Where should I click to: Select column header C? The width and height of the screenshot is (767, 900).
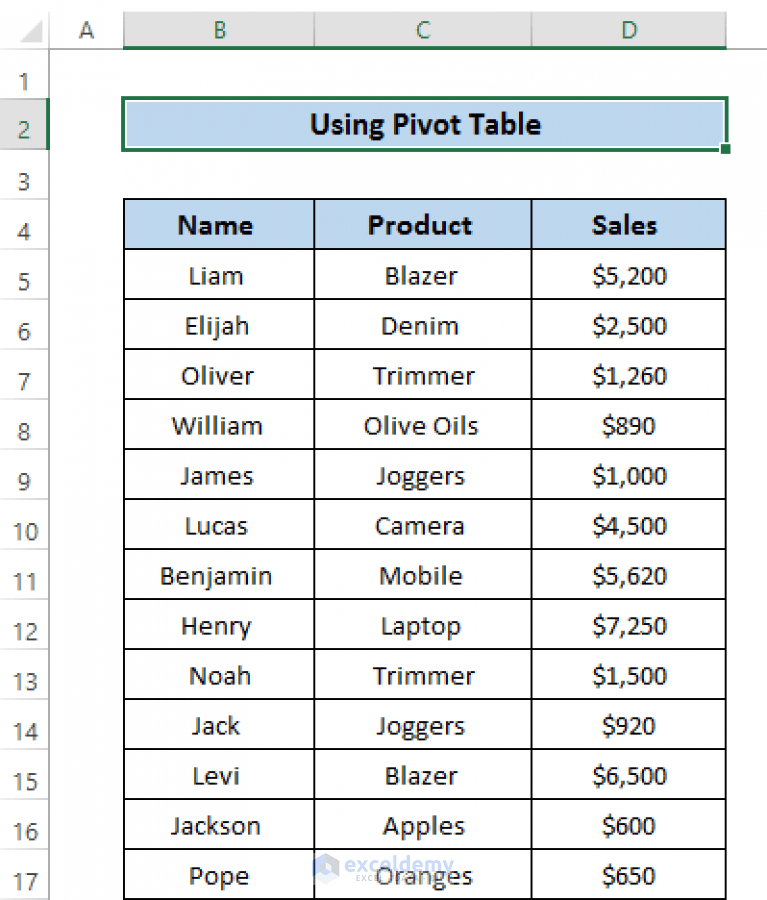[x=422, y=29]
